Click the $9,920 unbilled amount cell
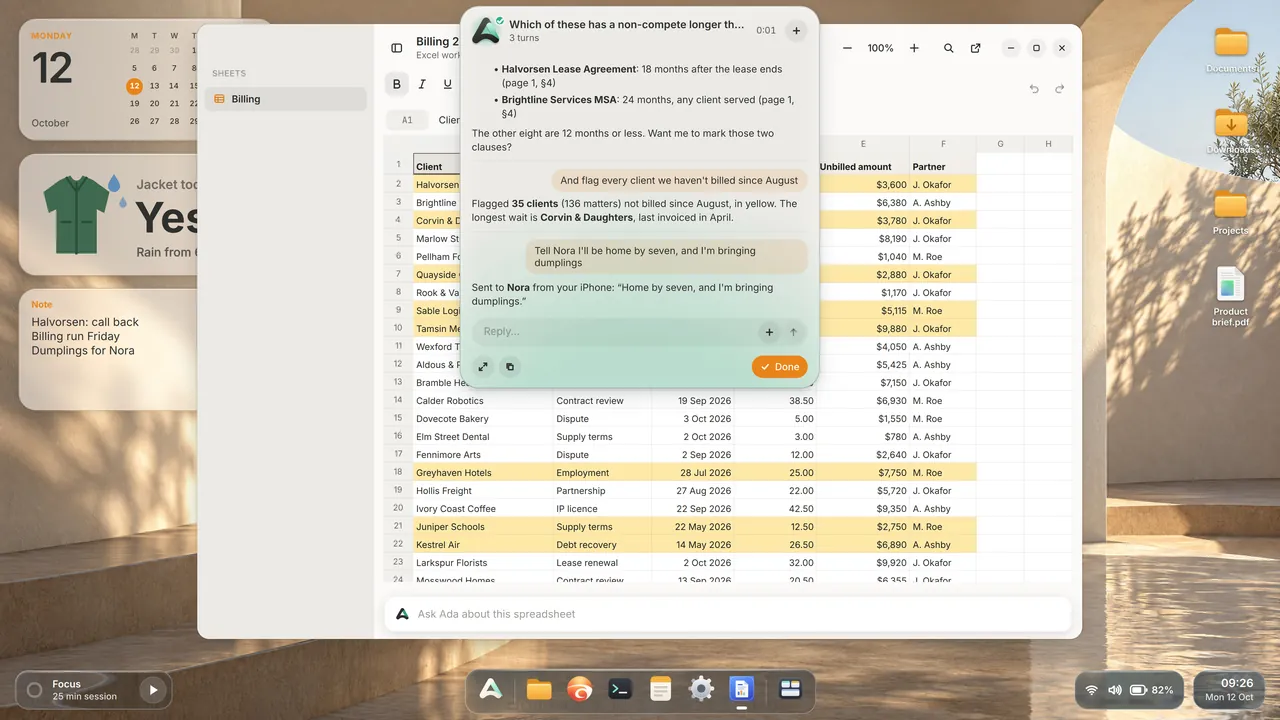 pyautogui.click(x=863, y=563)
